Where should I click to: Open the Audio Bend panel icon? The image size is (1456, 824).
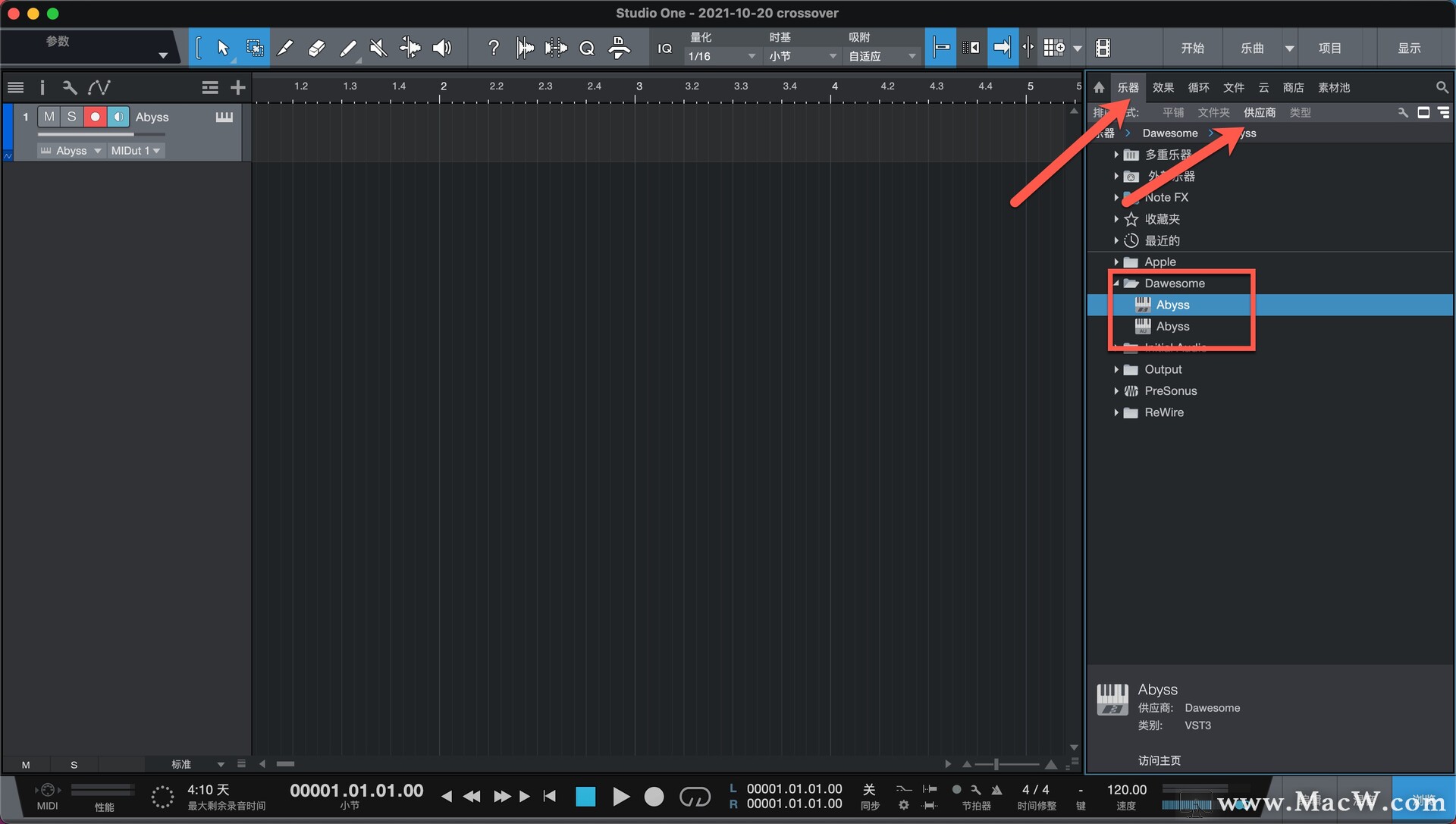click(556, 49)
